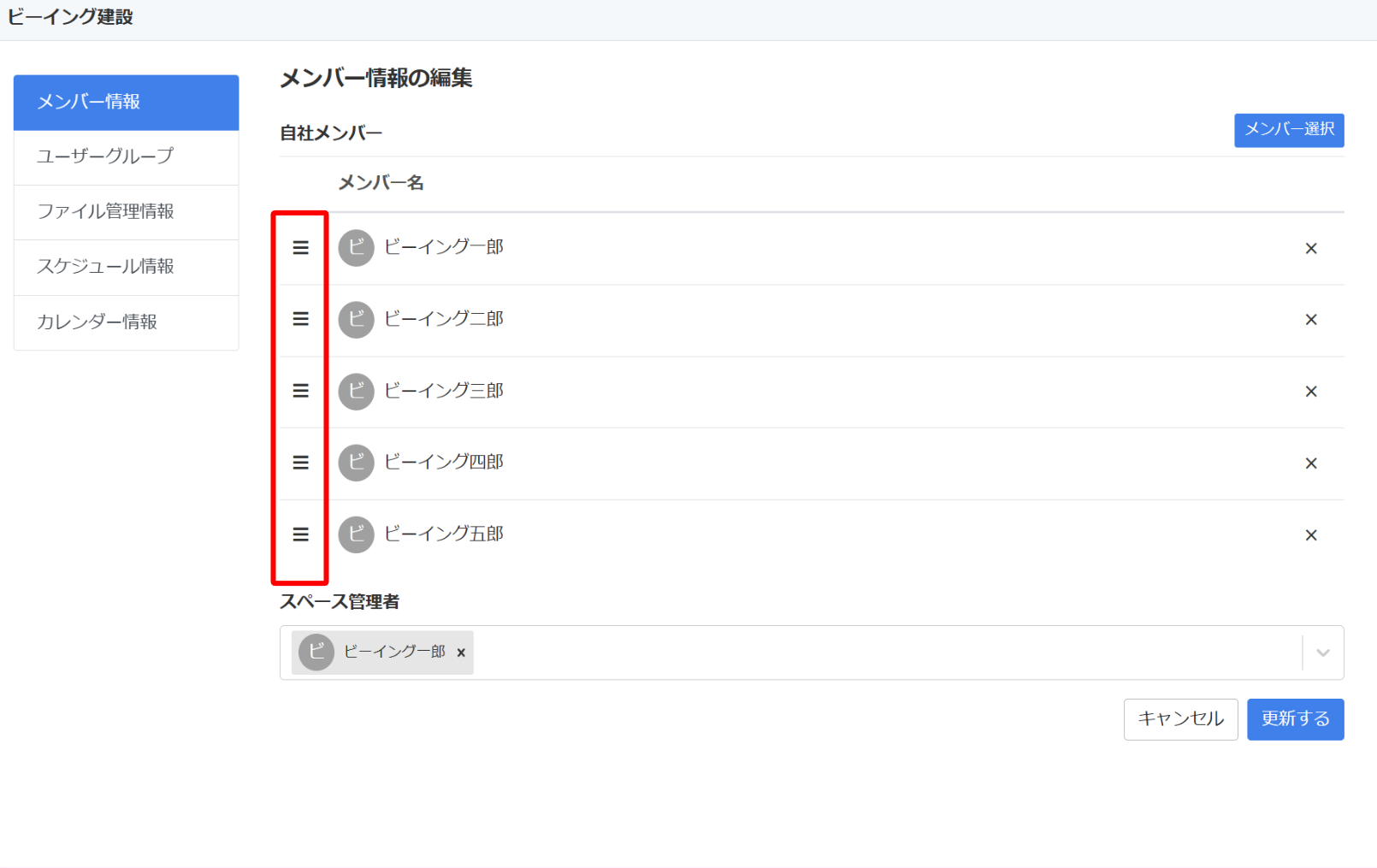Remove ビーイング一郎 from member list

click(1310, 249)
